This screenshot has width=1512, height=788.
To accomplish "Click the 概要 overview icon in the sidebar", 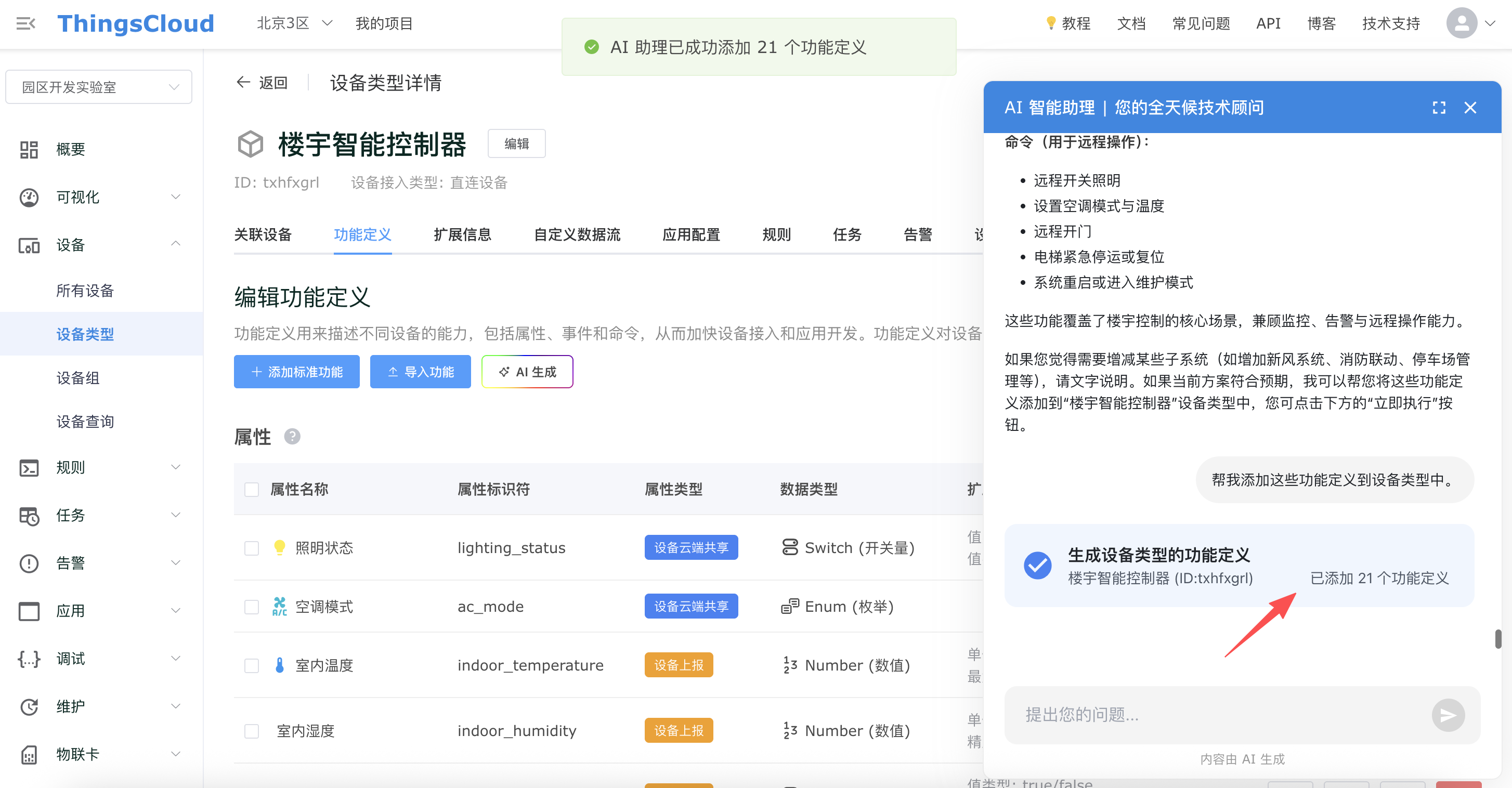I will 29,150.
